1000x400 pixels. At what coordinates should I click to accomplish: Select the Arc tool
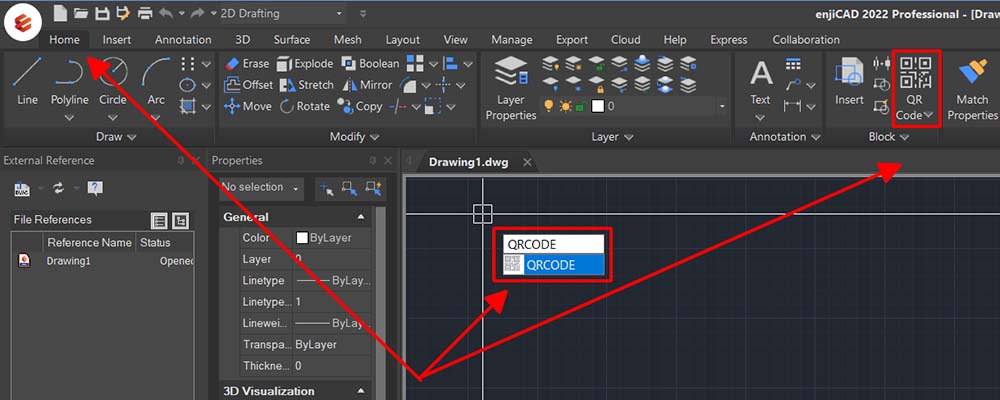156,80
